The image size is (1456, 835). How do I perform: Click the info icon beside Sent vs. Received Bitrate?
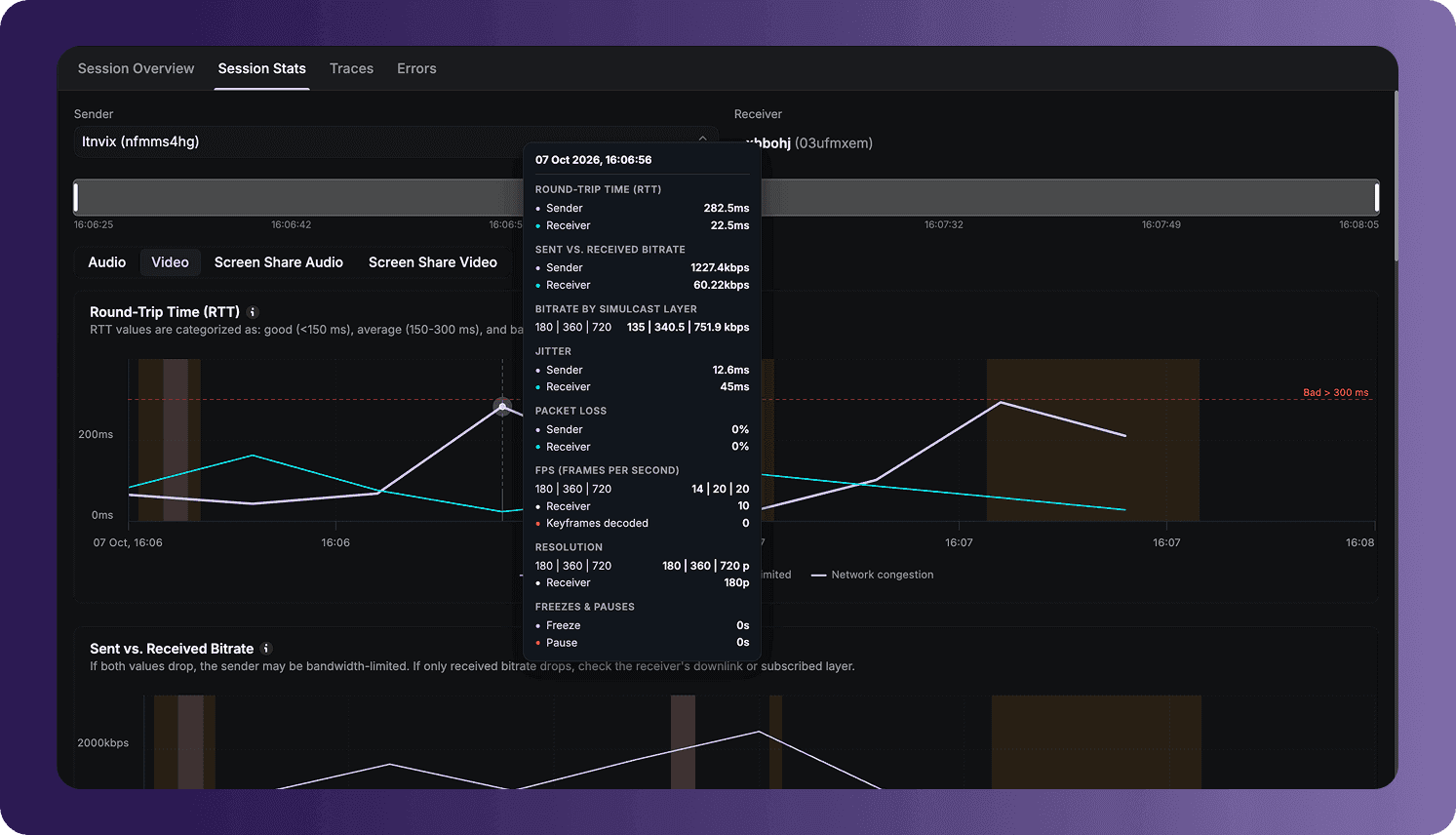pos(266,649)
